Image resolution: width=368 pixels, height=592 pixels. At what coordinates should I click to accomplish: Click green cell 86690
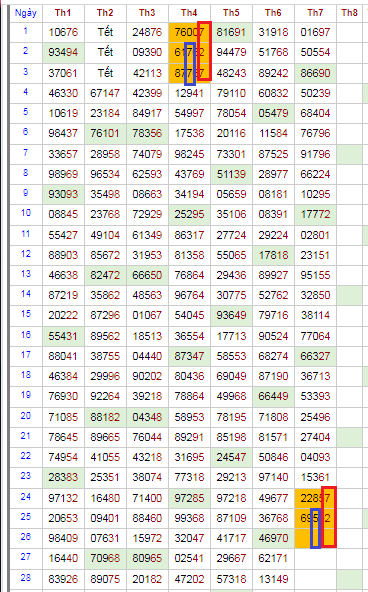tap(315, 73)
